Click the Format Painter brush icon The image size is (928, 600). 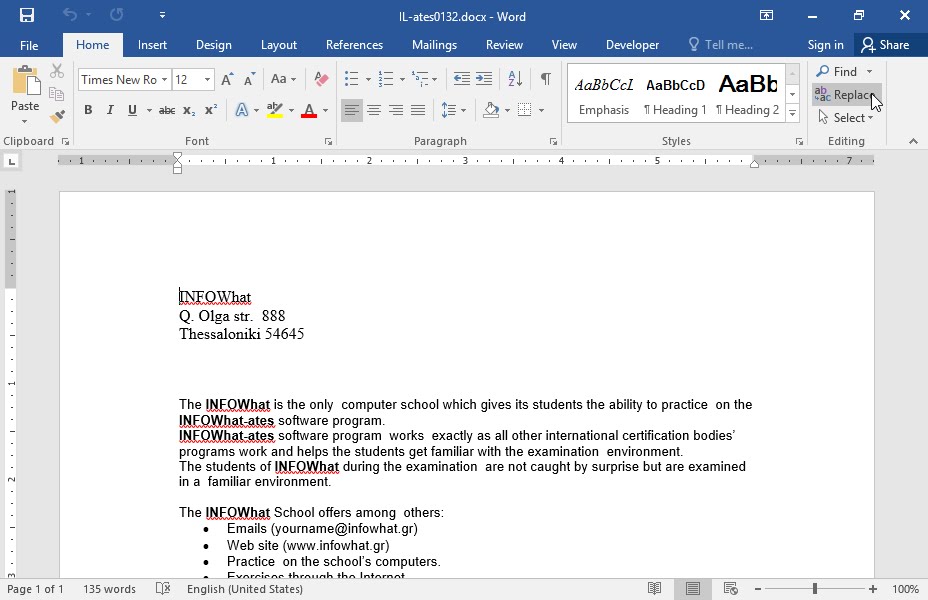click(57, 117)
